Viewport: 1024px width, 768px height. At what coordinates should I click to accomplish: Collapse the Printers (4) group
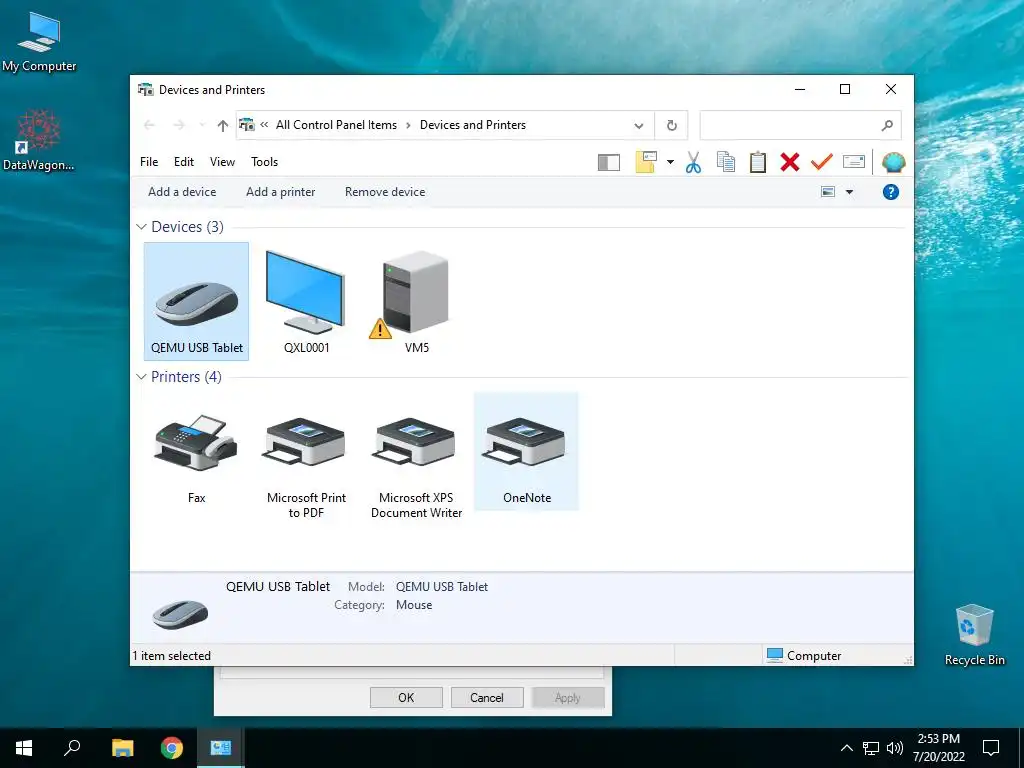[x=141, y=377]
